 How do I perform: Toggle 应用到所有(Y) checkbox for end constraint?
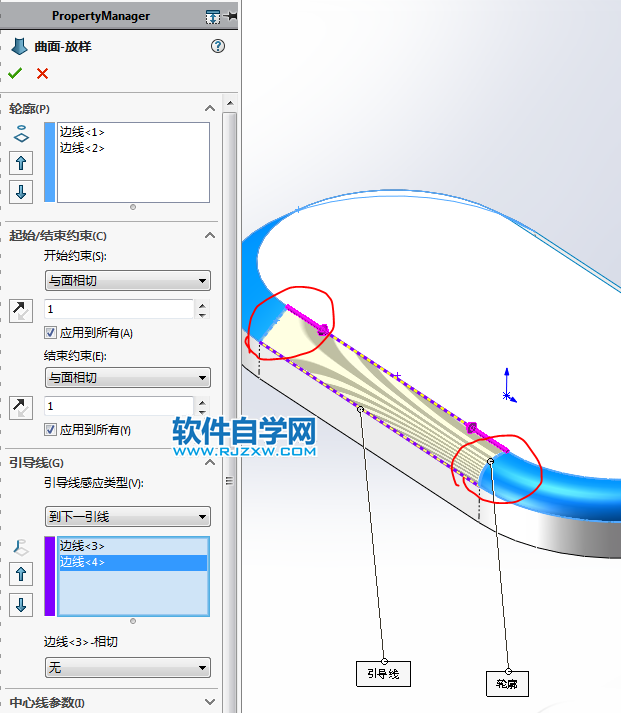[x=51, y=430]
